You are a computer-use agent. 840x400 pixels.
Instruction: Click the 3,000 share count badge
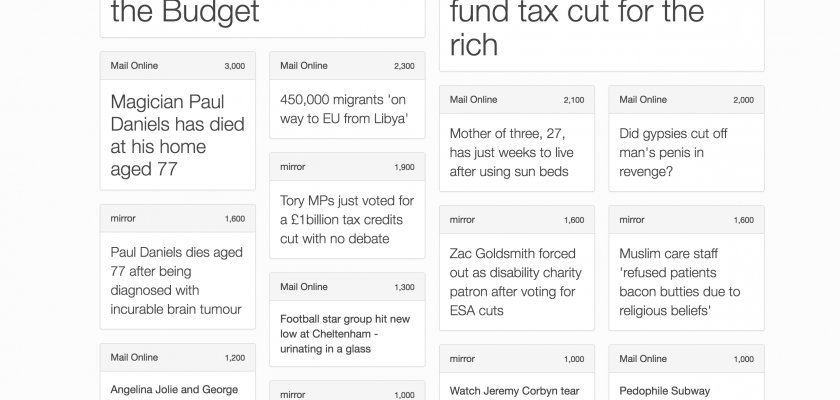click(234, 66)
